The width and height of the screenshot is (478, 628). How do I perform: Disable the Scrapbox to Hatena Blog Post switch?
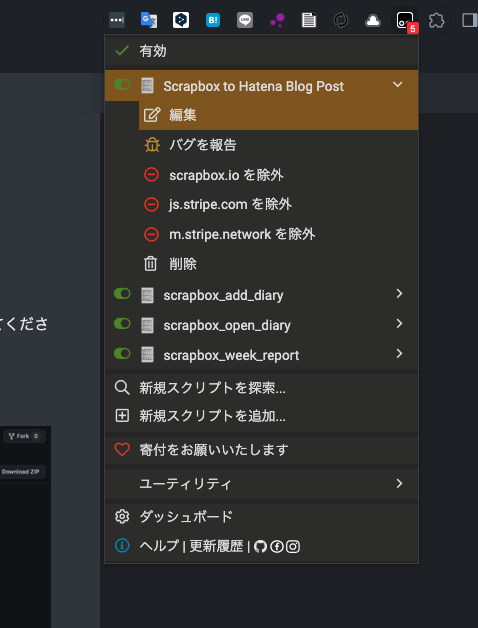(x=122, y=85)
